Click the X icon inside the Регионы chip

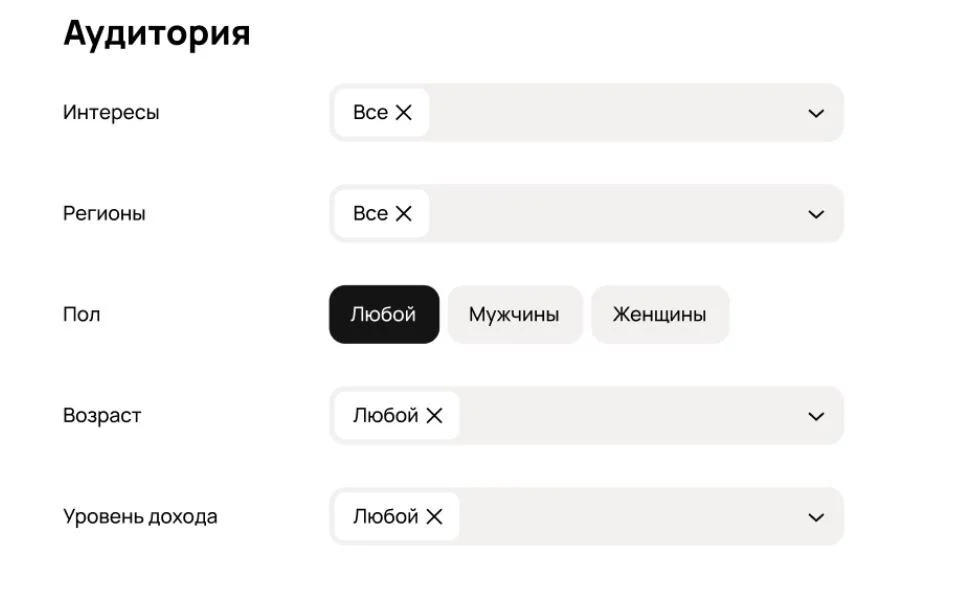[x=405, y=213]
